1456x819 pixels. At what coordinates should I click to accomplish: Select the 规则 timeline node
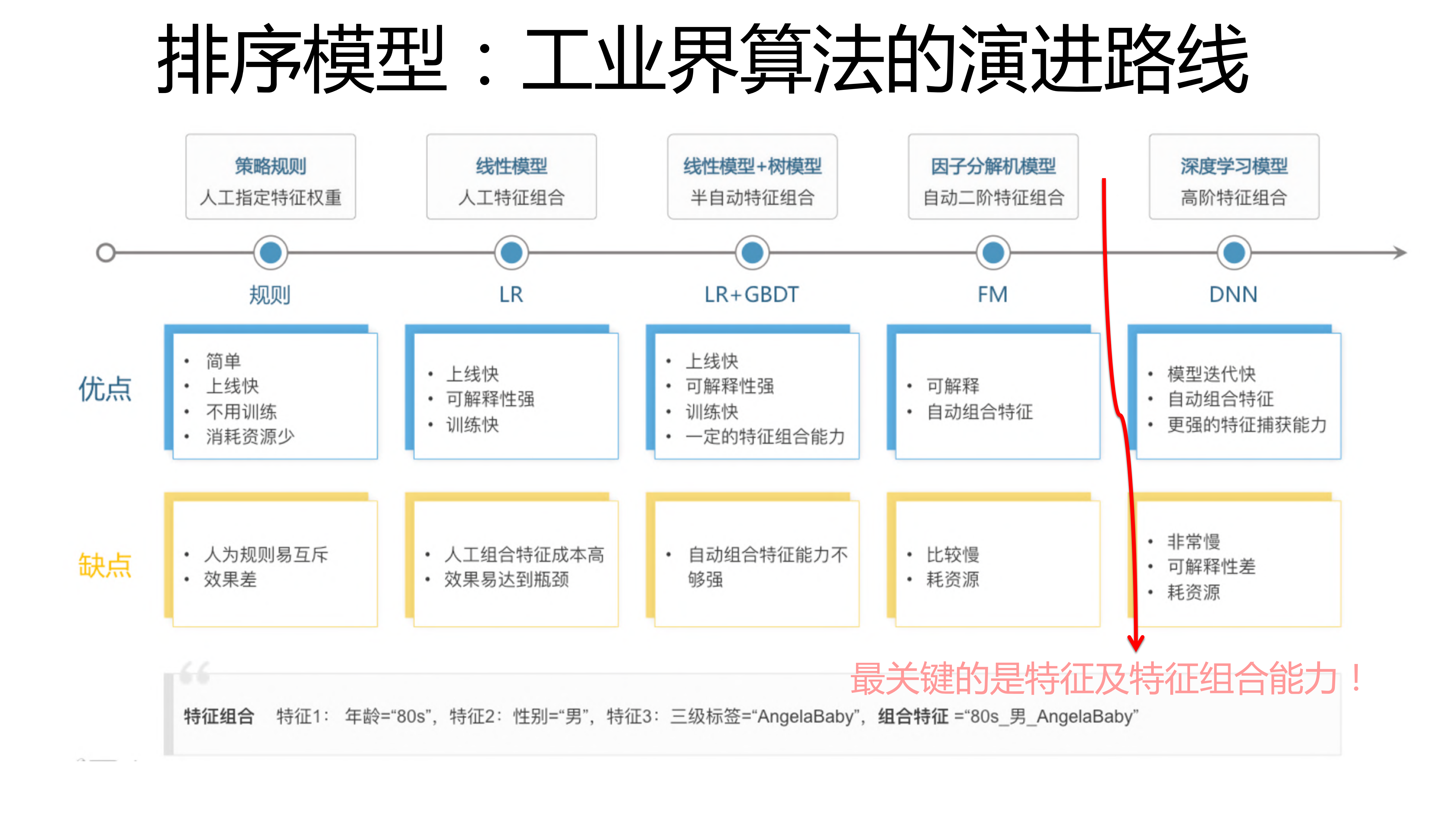coord(271,253)
